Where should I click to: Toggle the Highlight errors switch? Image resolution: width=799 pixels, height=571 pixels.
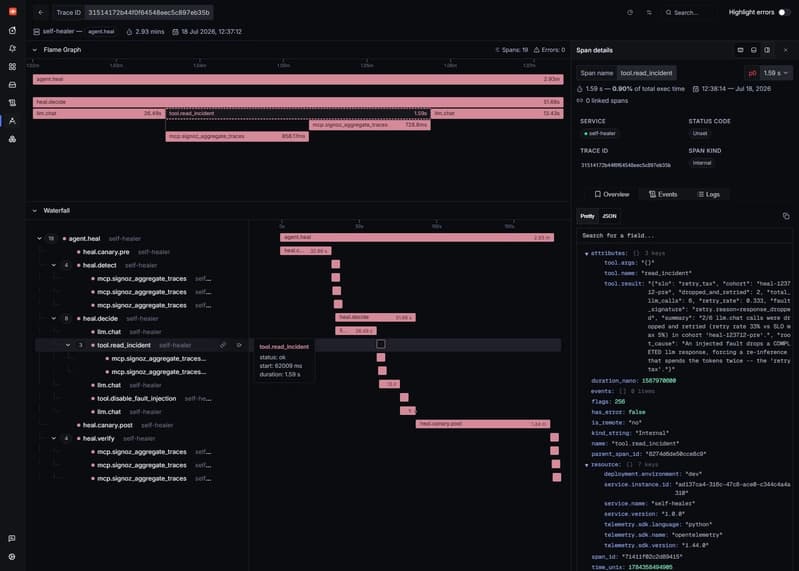784,12
